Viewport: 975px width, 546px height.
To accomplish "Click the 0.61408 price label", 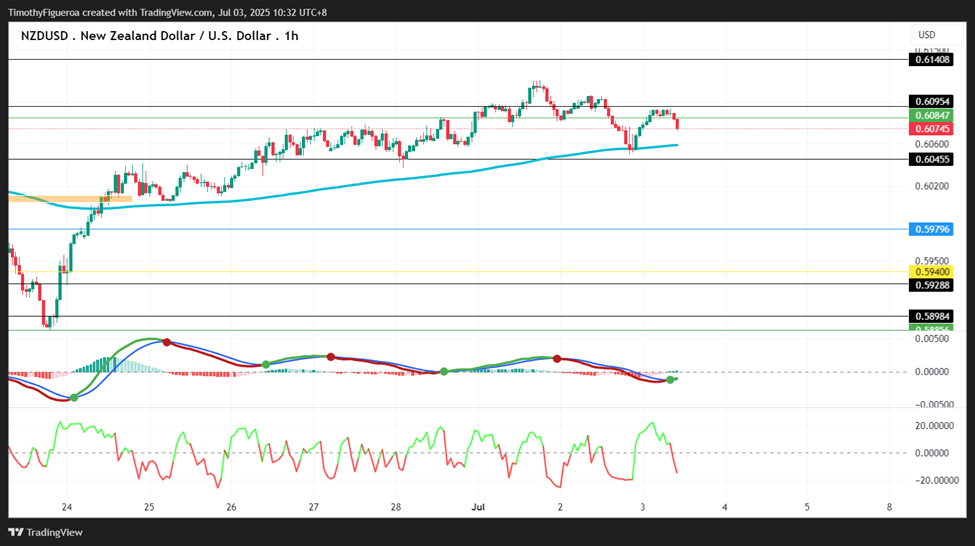I will [x=931, y=60].
